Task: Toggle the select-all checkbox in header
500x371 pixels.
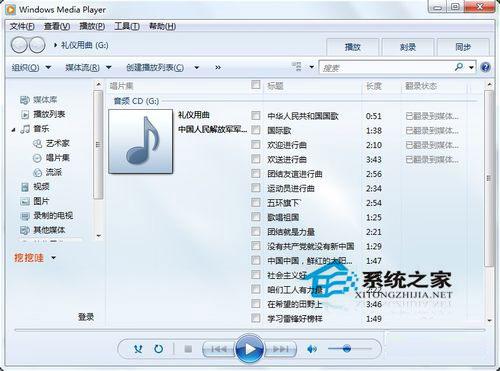Action: [x=256, y=85]
